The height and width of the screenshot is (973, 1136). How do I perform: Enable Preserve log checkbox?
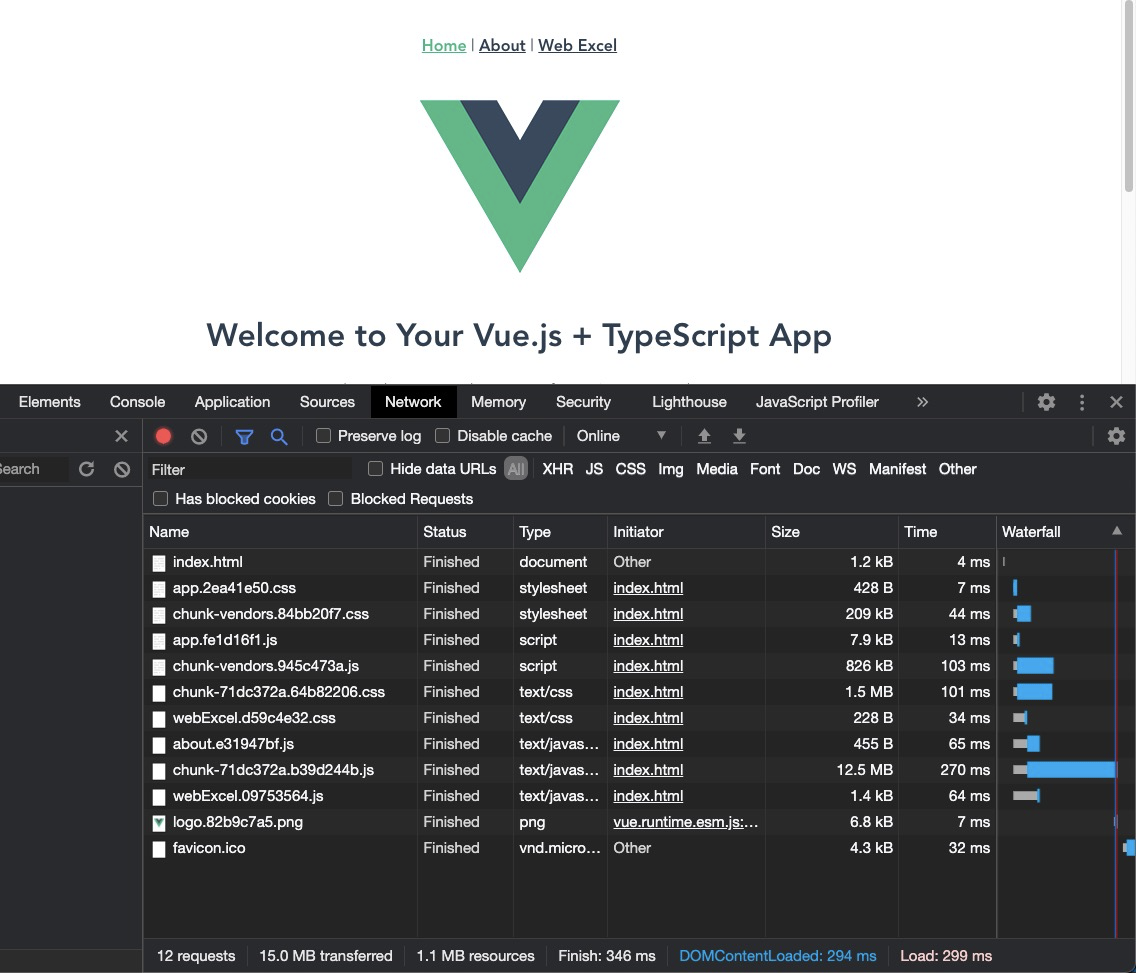pos(323,435)
